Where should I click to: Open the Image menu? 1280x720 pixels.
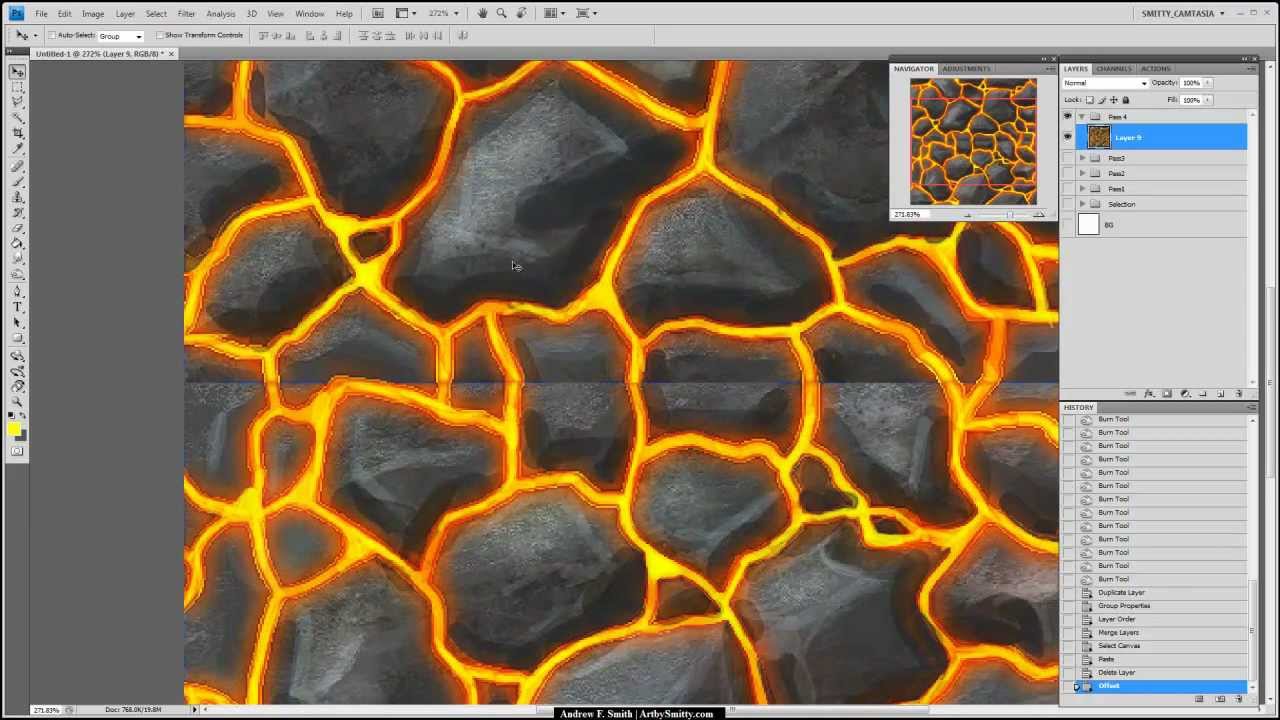(x=93, y=14)
